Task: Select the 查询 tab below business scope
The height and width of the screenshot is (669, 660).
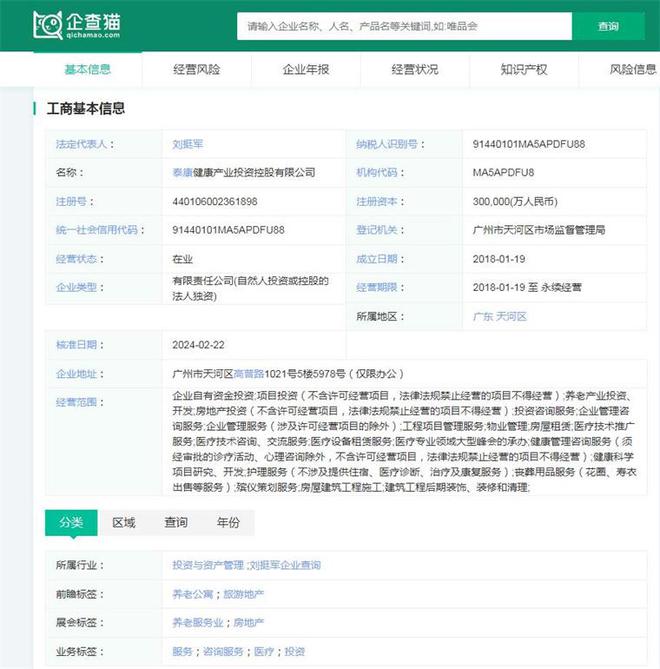Action: point(176,522)
